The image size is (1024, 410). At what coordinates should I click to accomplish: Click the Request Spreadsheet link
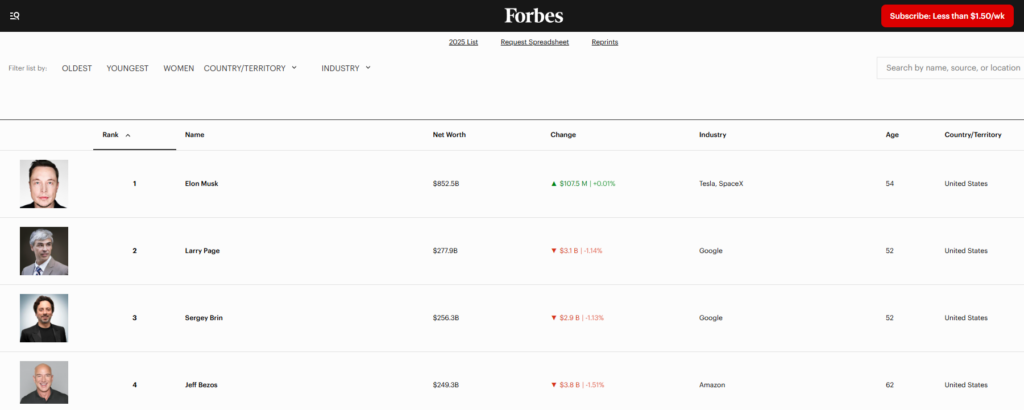[534, 43]
